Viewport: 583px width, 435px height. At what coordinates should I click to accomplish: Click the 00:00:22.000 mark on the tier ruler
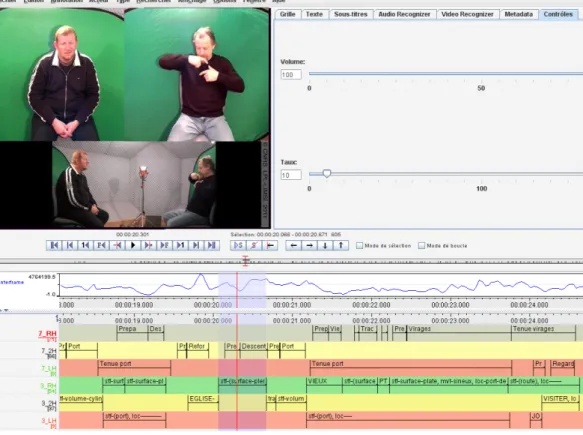371,320
